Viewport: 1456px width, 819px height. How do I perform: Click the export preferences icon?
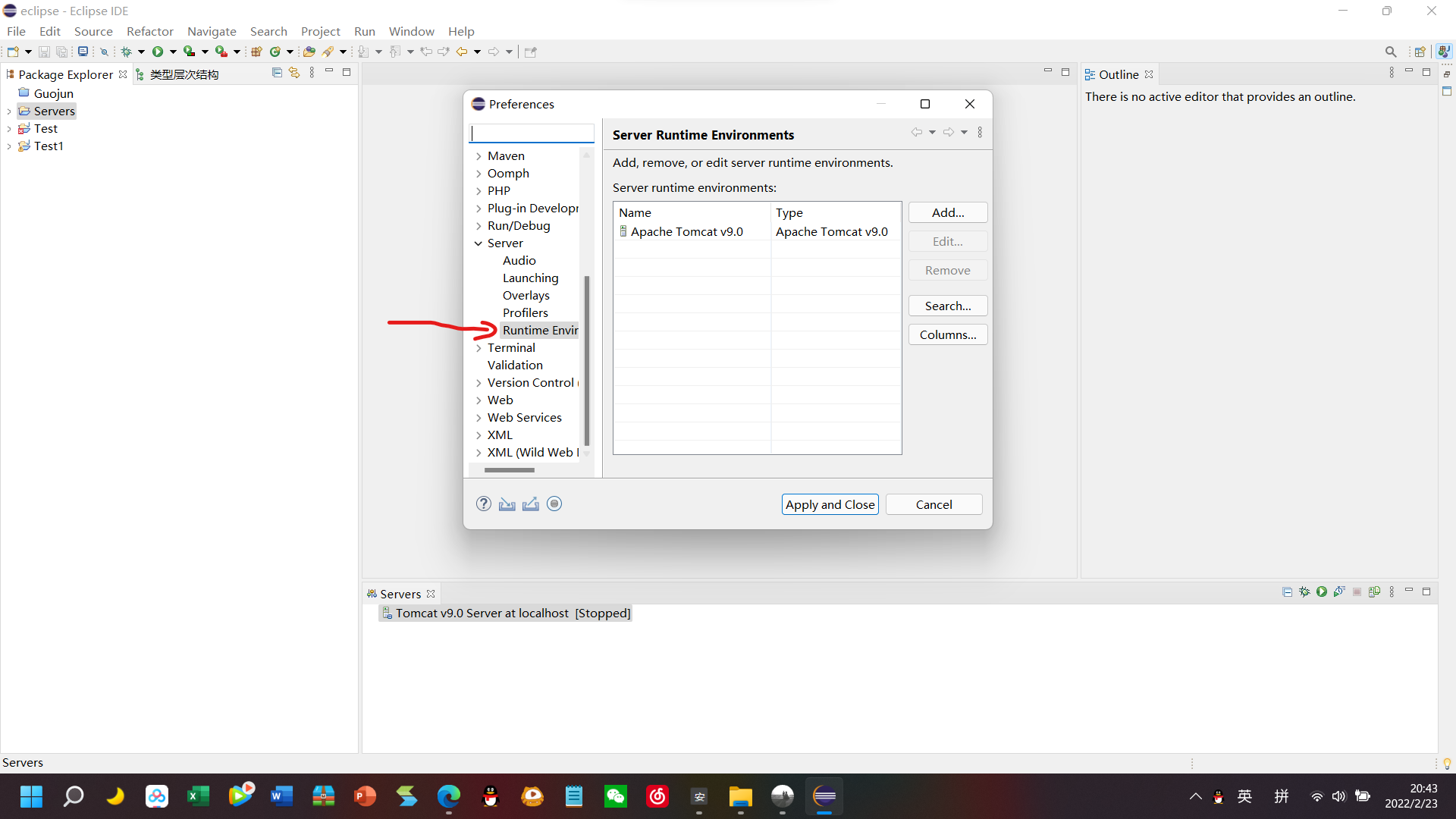(530, 504)
